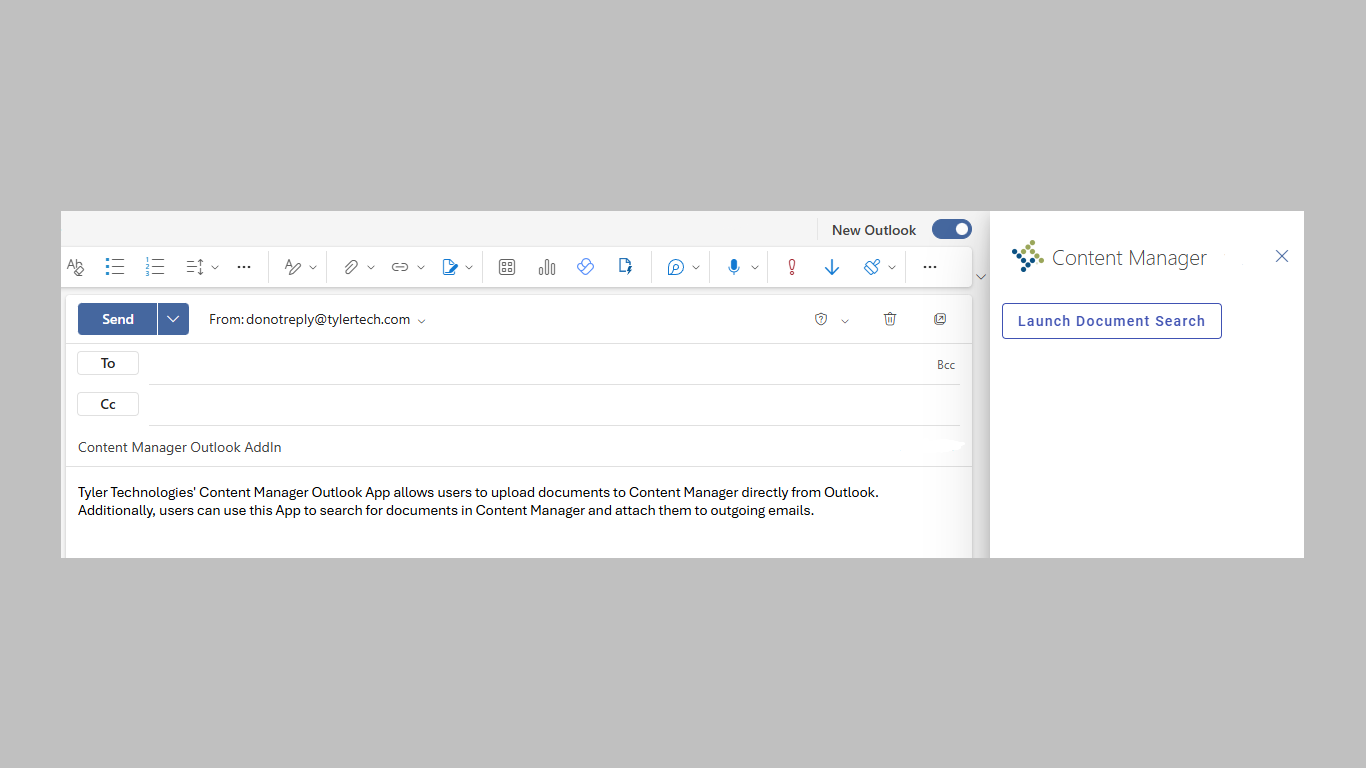Open the Send options dropdown
The height and width of the screenshot is (768, 1366).
click(173, 319)
